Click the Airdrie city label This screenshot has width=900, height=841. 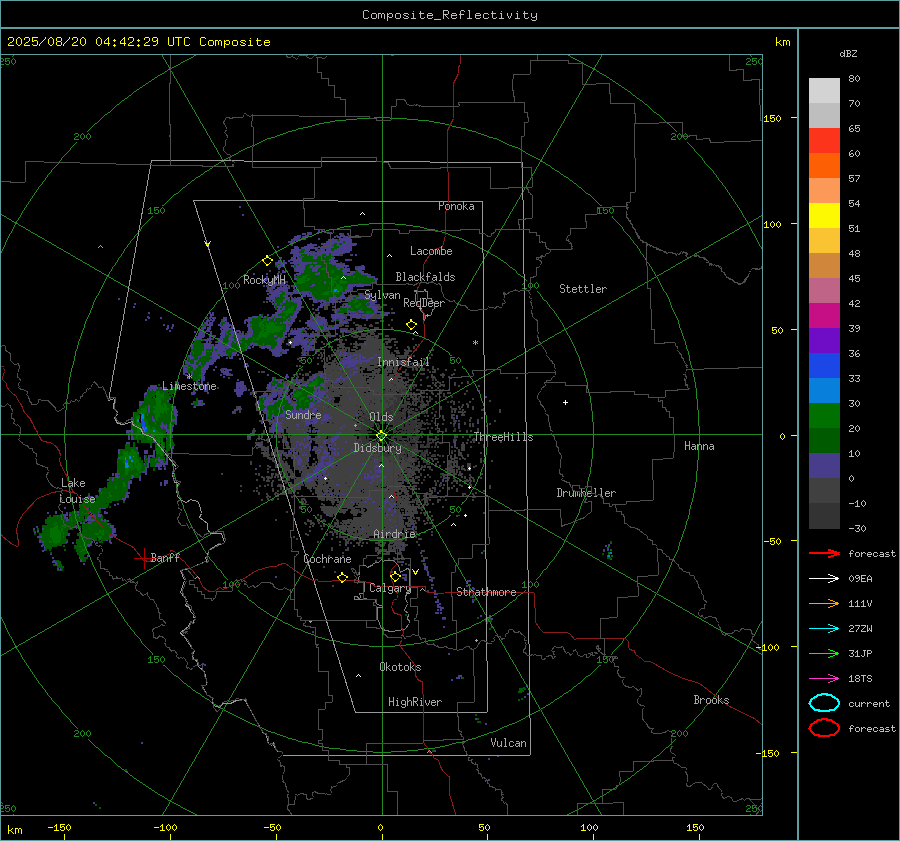(x=394, y=534)
